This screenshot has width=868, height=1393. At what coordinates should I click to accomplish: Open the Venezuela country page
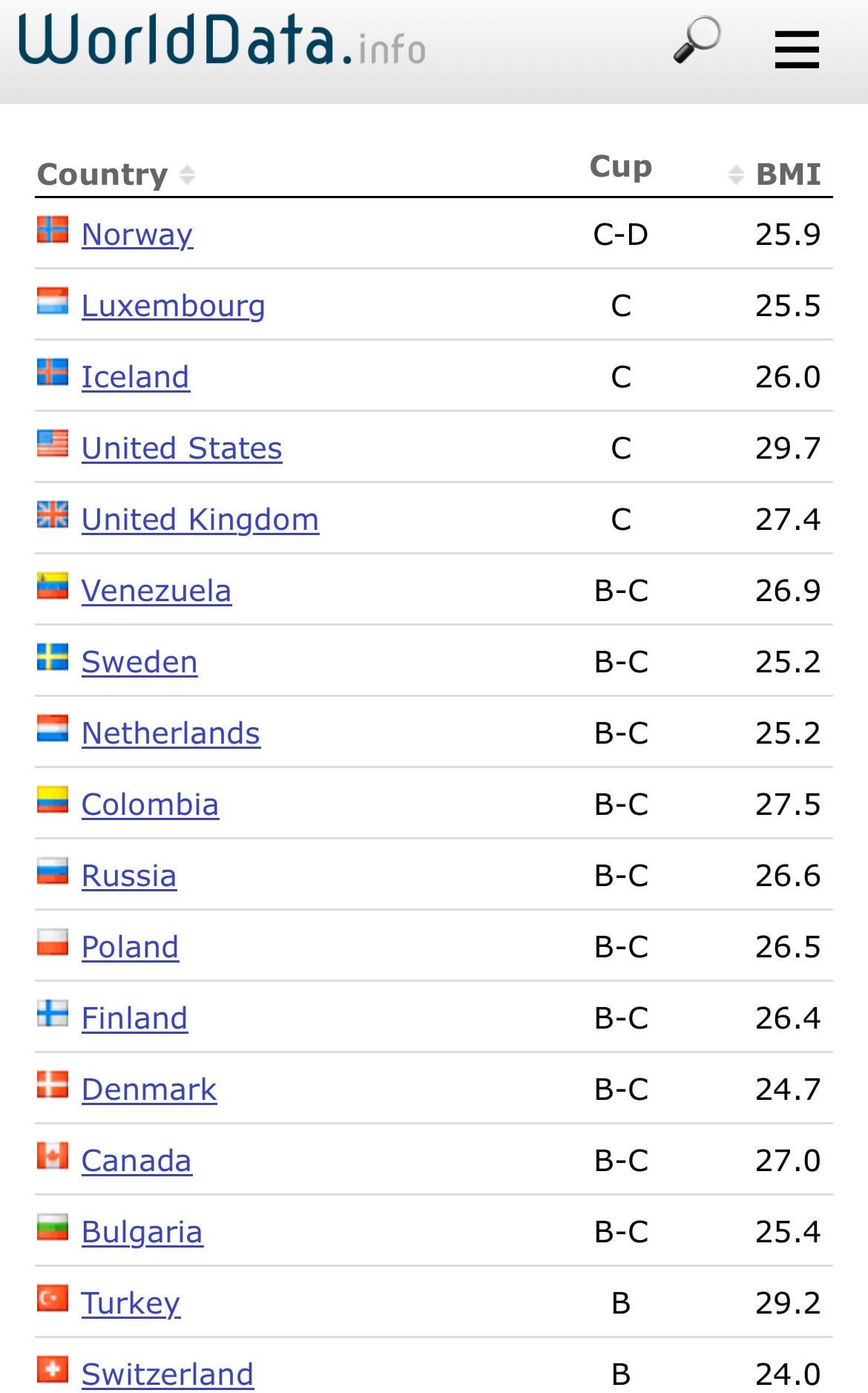(156, 591)
